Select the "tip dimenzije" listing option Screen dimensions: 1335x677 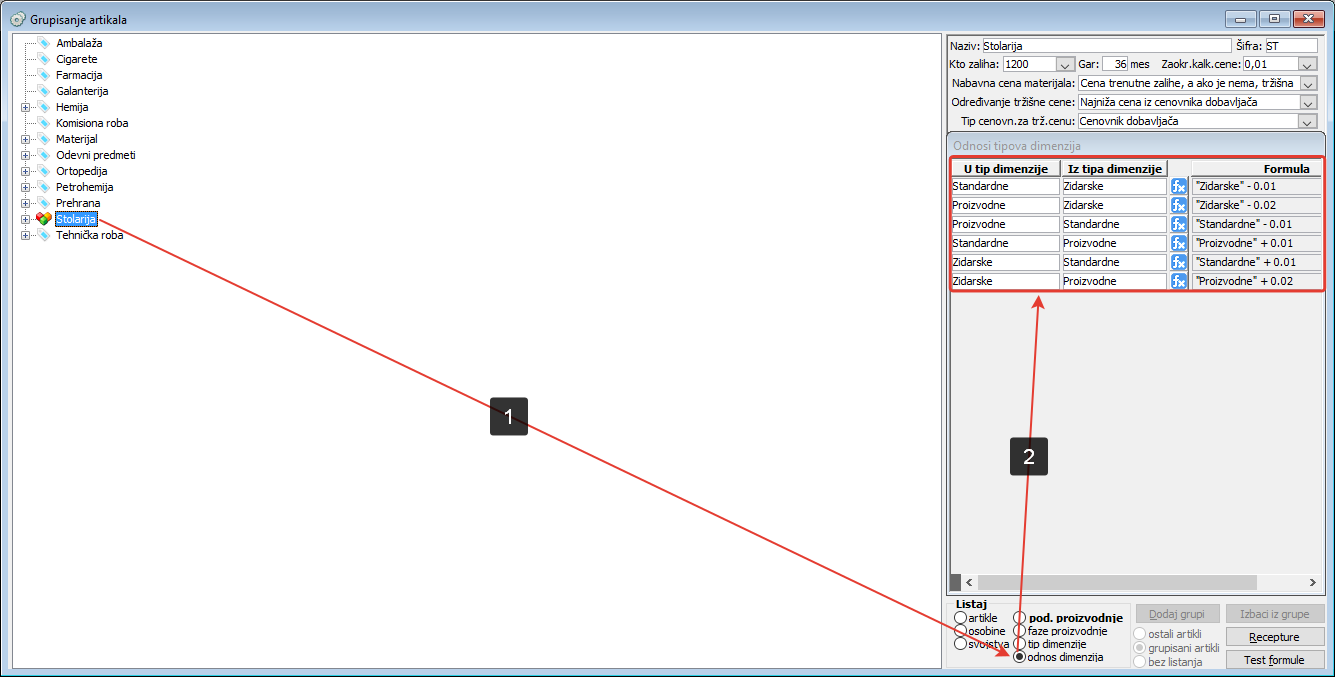click(x=1020, y=644)
